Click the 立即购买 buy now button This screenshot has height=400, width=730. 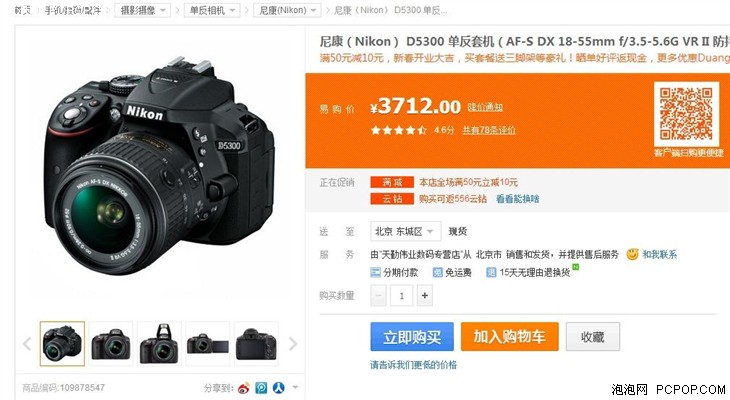[412, 337]
